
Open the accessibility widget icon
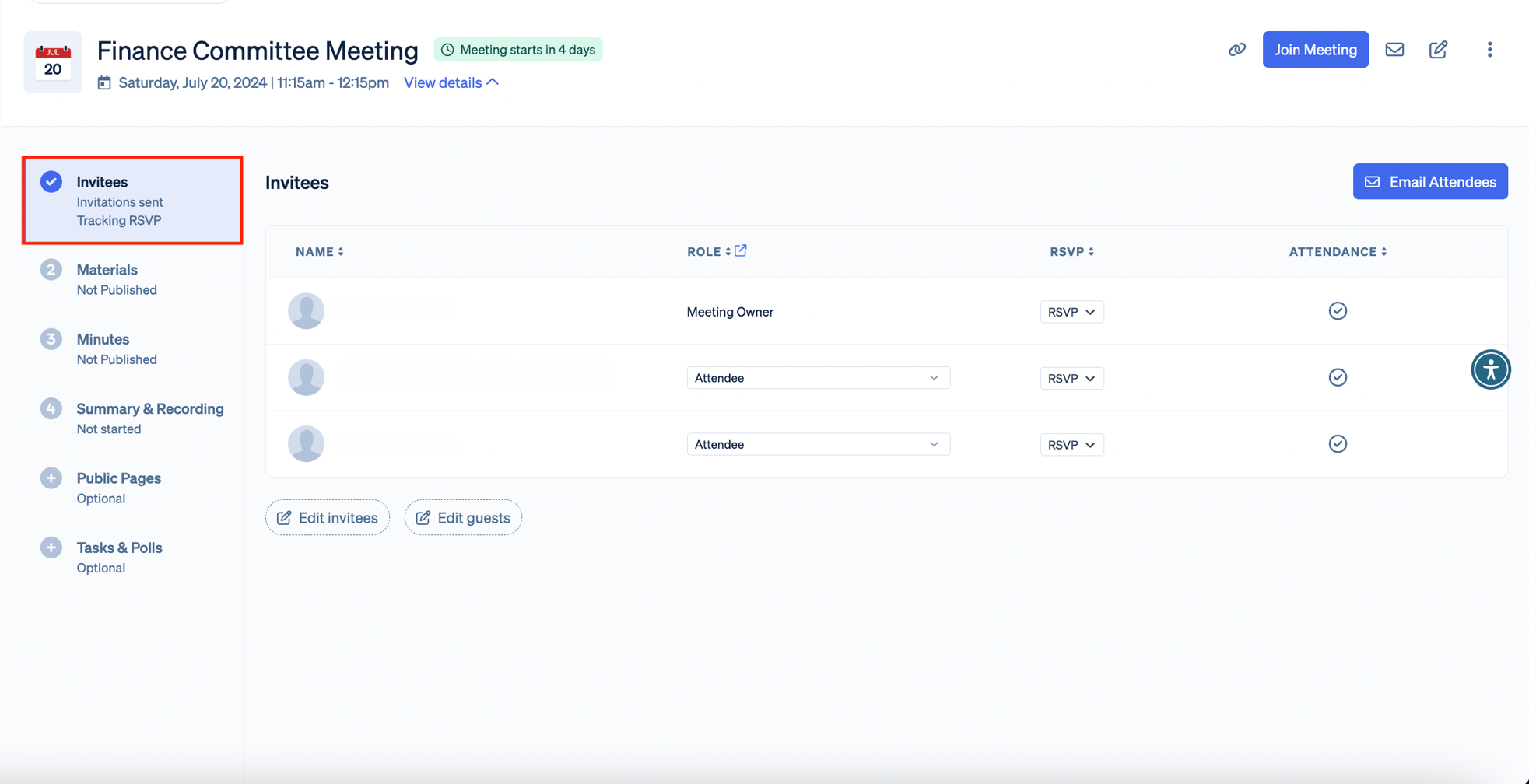[x=1490, y=369]
